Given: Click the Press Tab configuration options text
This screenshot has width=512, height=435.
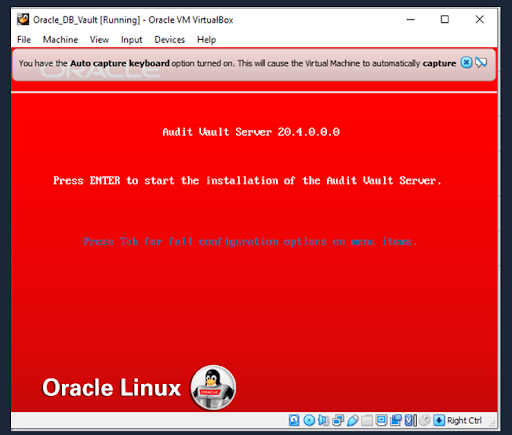Looking at the screenshot, I should click(x=250, y=241).
